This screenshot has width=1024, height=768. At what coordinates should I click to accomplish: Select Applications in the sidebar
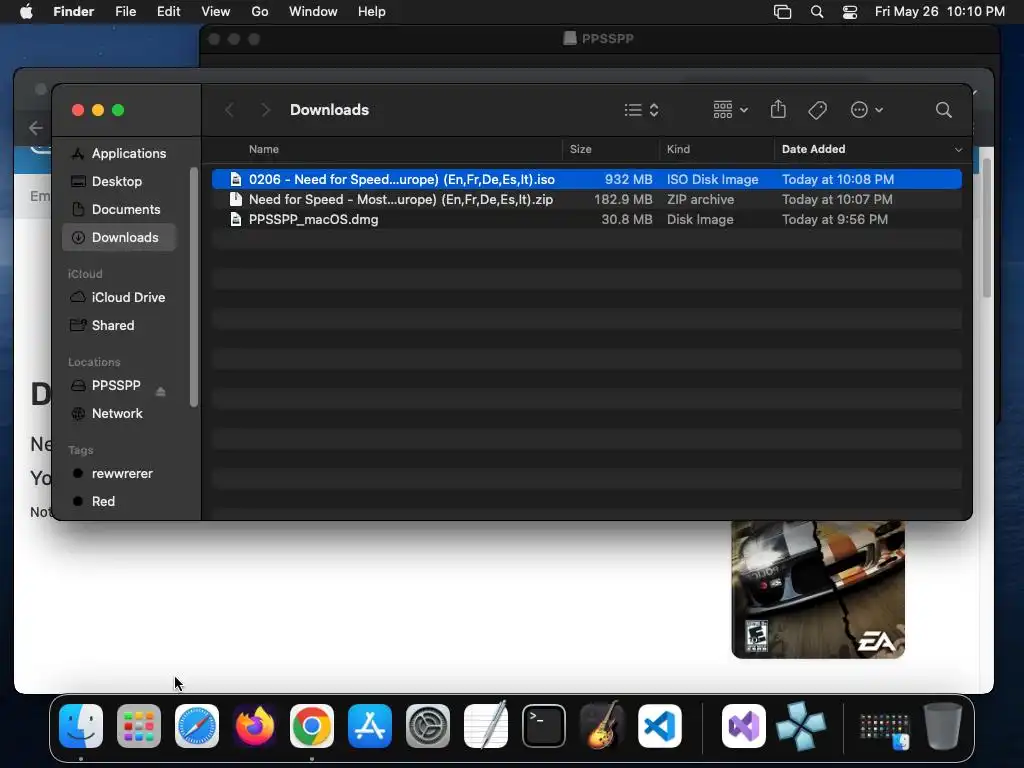pyautogui.click(x=120, y=153)
